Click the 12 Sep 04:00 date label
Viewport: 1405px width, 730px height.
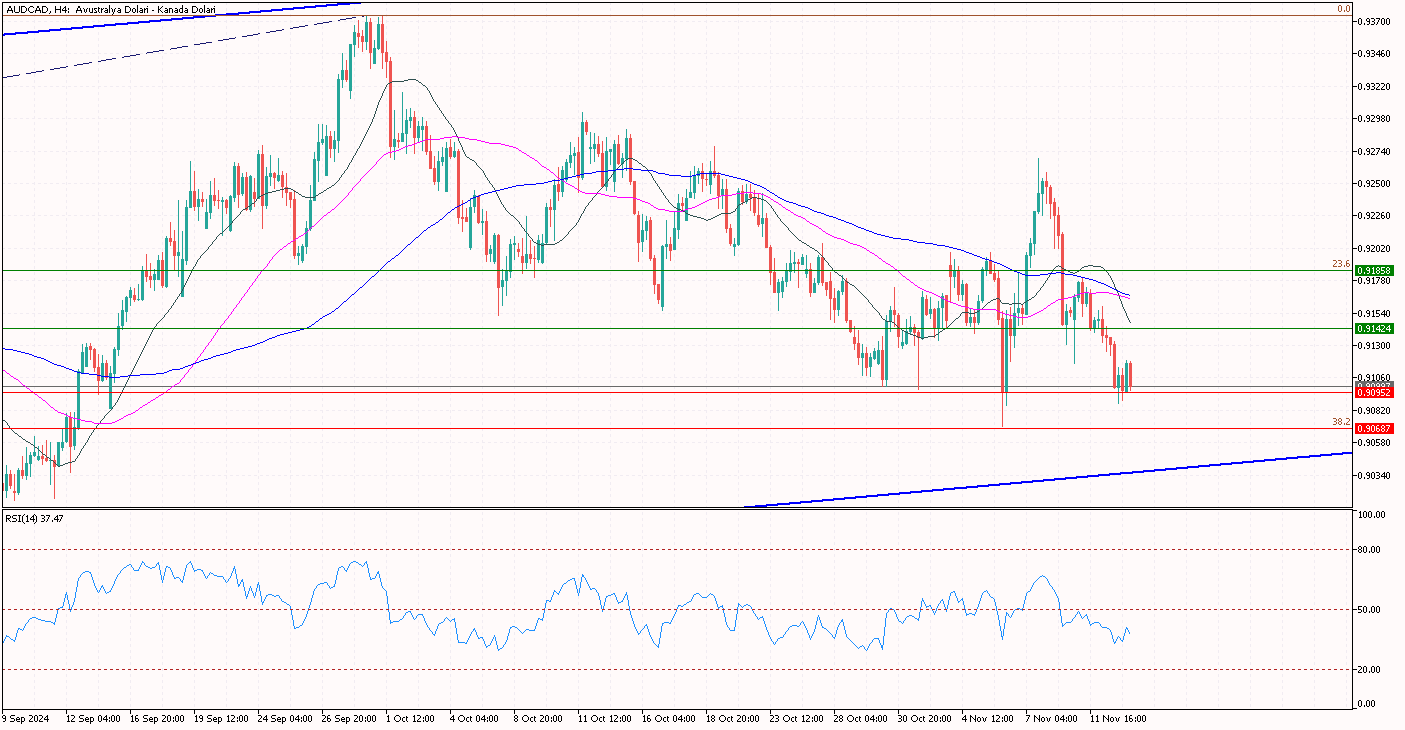(93, 718)
